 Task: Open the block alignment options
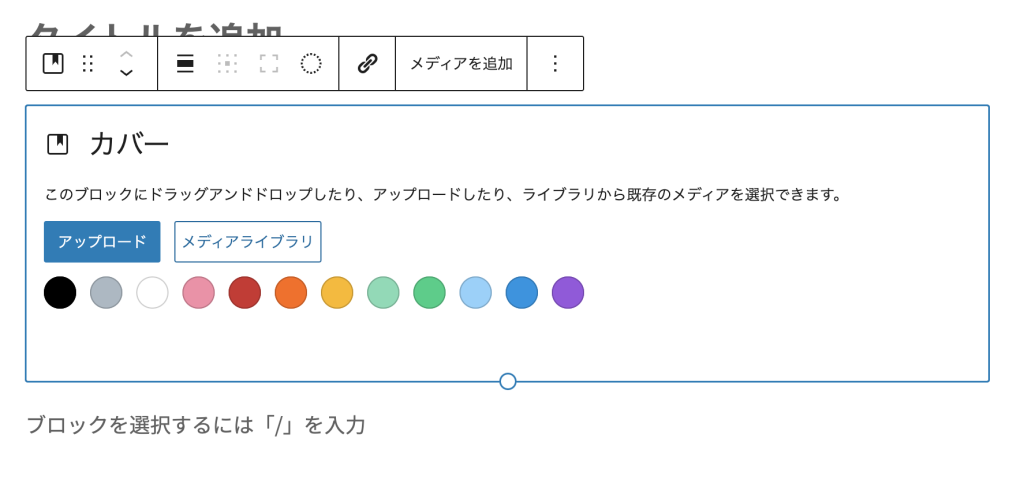point(185,64)
